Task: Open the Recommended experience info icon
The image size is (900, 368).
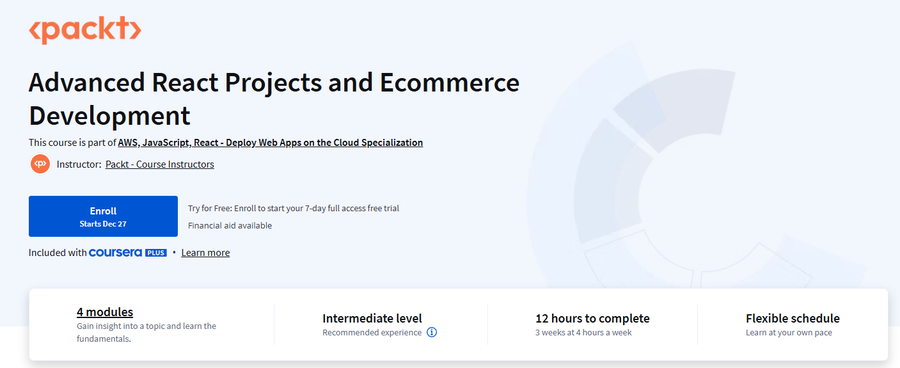Action: [x=432, y=332]
